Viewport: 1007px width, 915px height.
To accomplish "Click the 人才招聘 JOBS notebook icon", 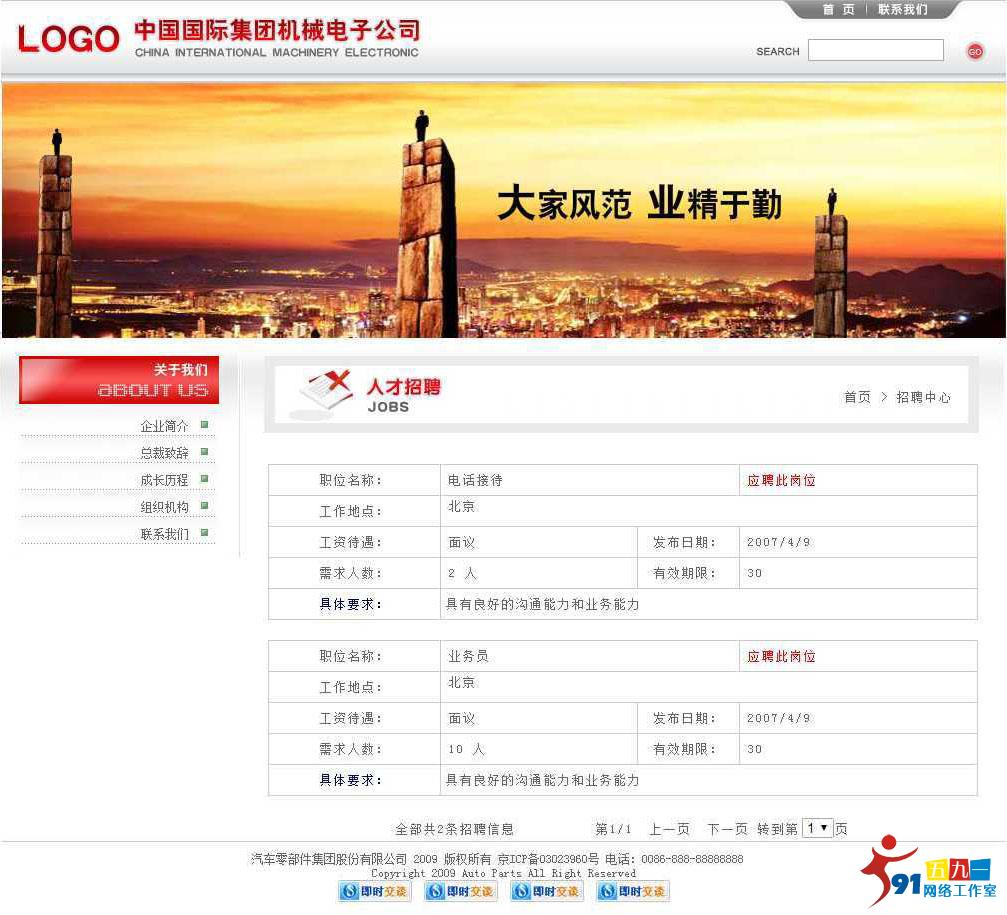I will click(x=327, y=390).
